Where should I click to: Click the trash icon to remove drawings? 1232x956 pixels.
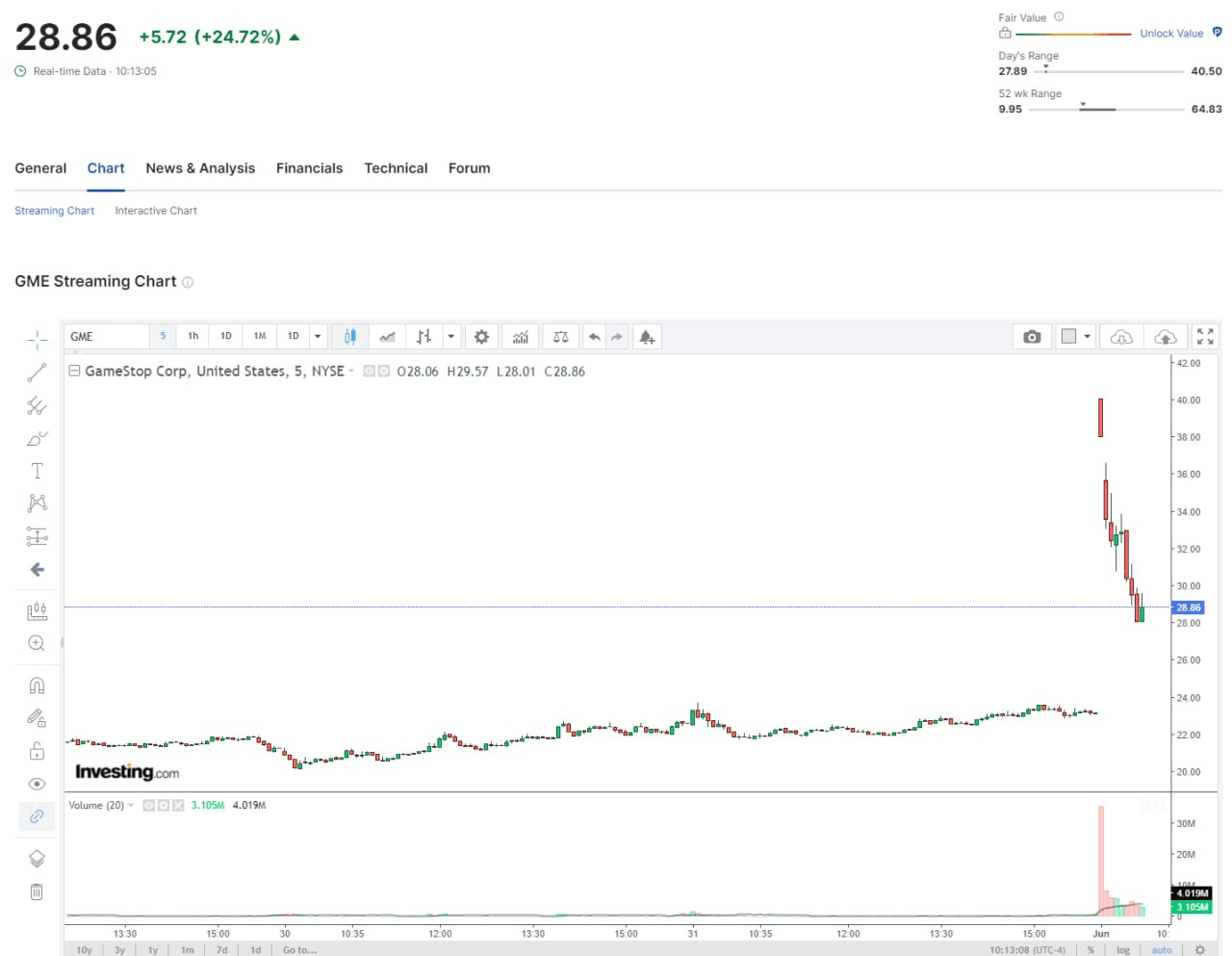(x=37, y=891)
